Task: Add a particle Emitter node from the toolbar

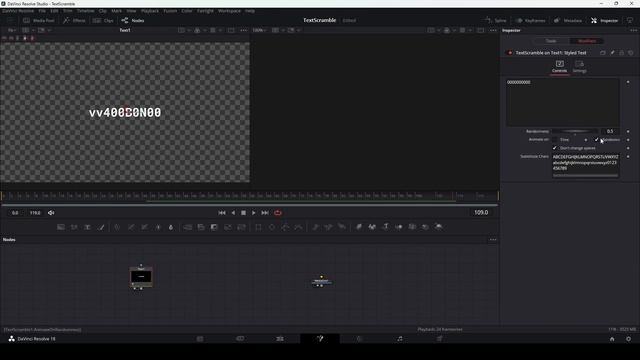Action: pyautogui.click(x=316, y=227)
